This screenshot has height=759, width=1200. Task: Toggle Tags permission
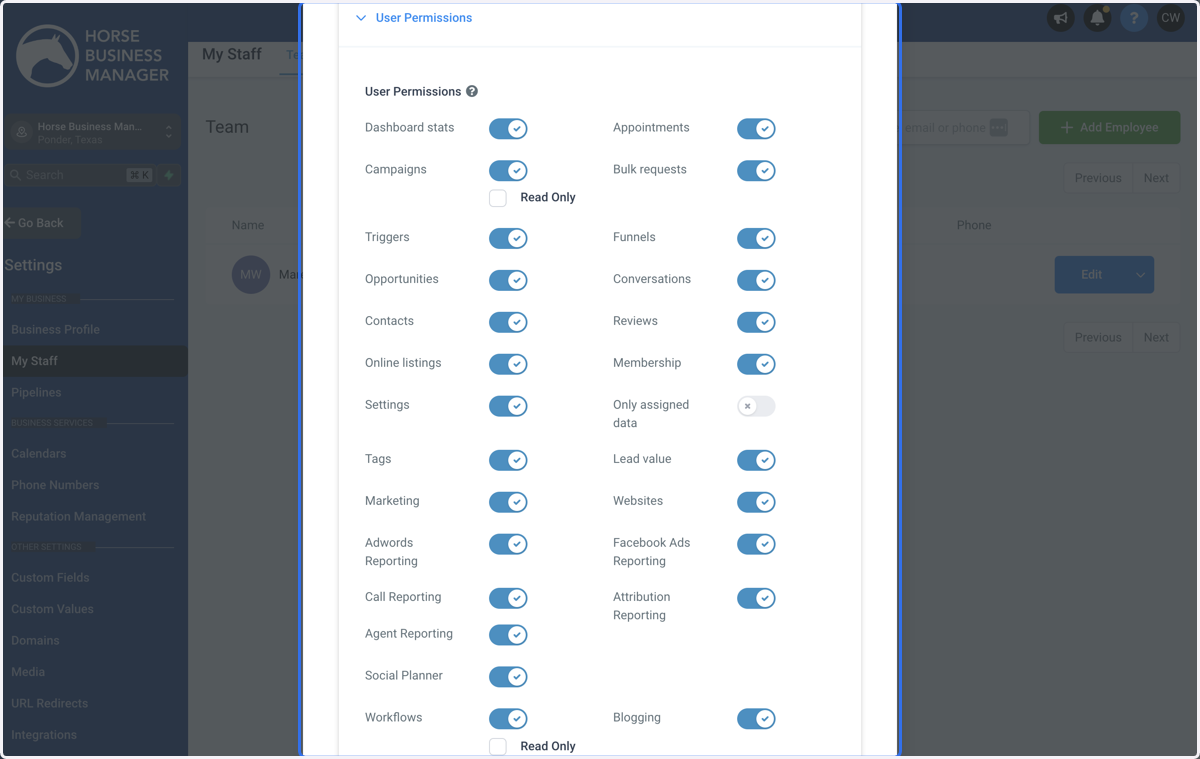508,461
